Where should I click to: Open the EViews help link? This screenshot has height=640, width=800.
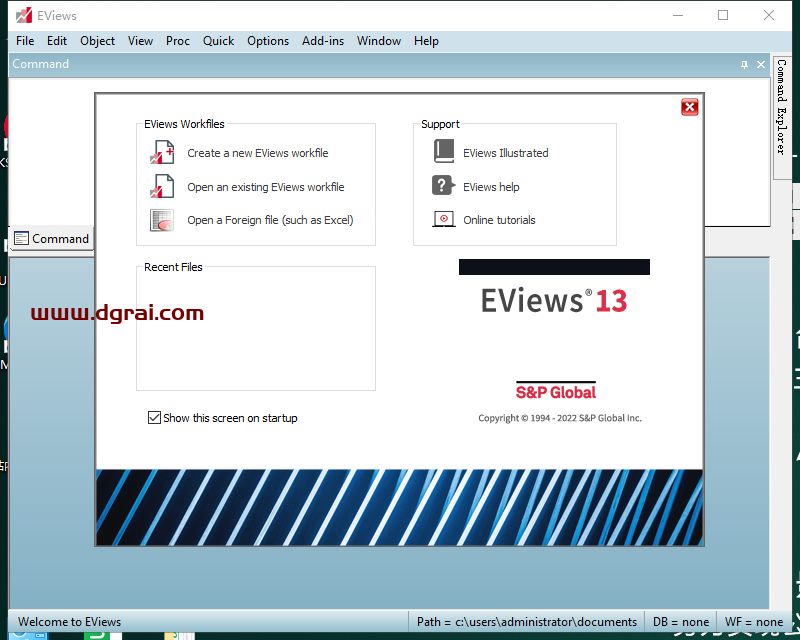tap(491, 187)
